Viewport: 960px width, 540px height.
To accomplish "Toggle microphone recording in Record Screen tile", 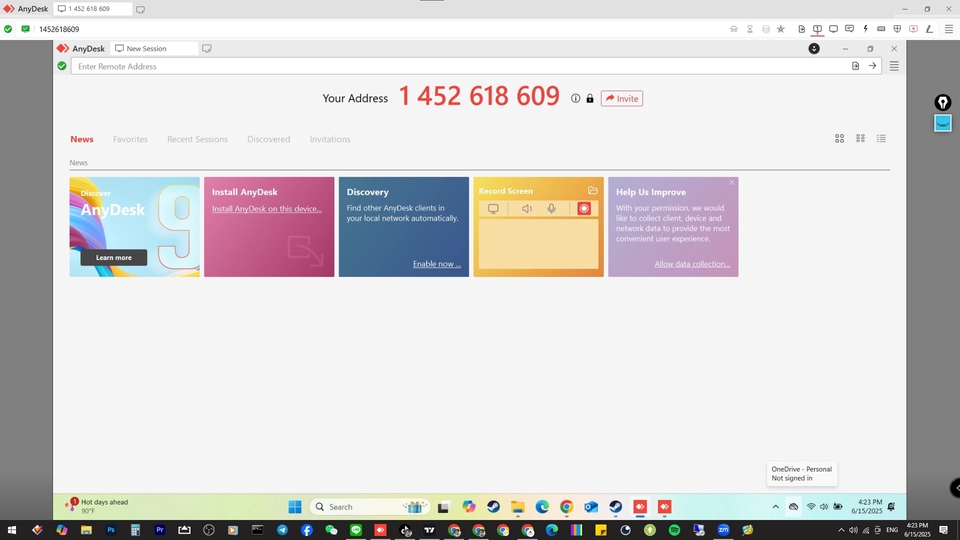I will (551, 209).
